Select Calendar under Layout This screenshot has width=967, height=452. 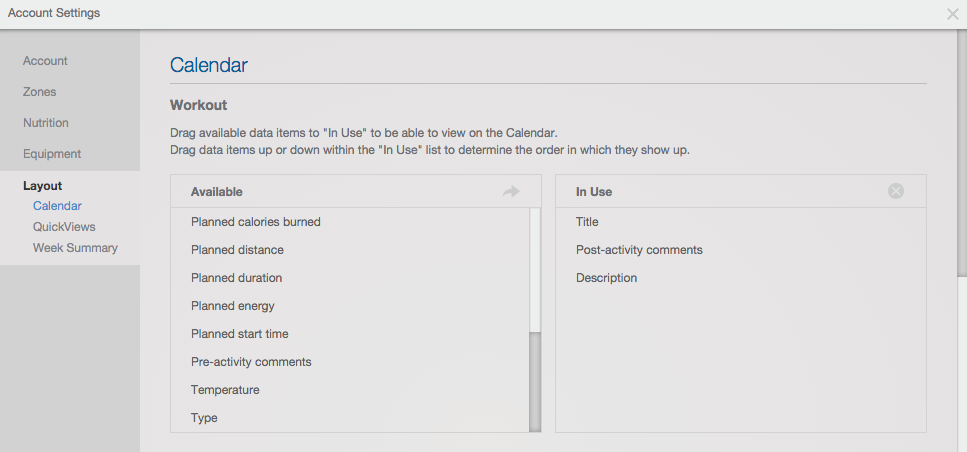pyautogui.click(x=57, y=206)
